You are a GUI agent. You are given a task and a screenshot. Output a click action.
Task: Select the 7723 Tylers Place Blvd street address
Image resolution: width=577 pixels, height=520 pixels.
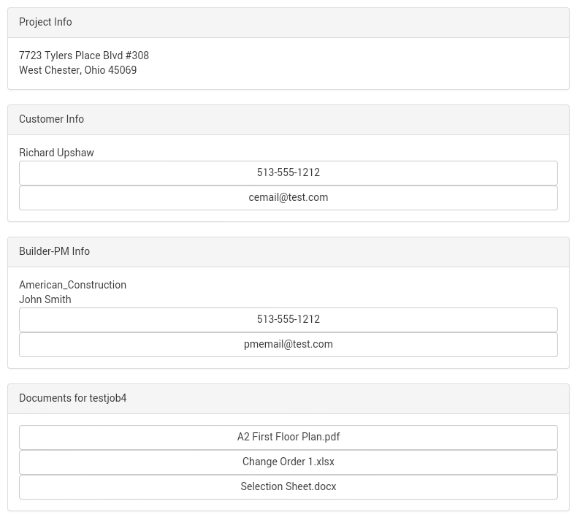(71, 55)
